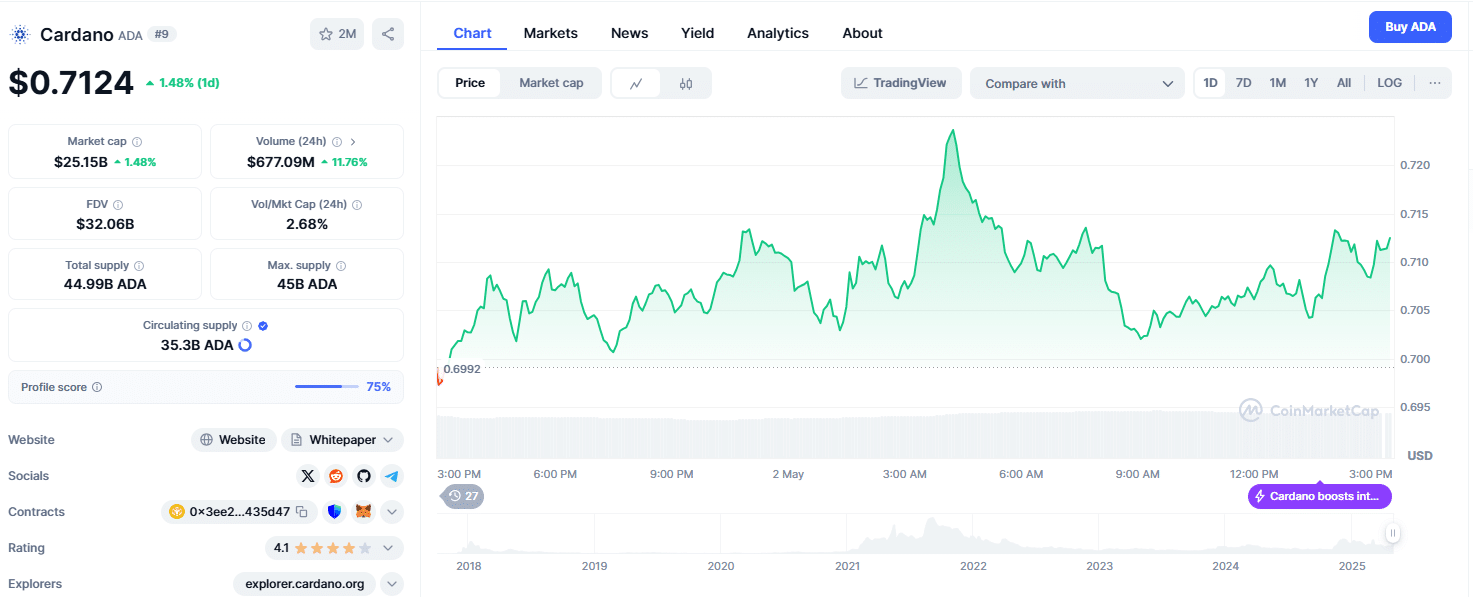The height and width of the screenshot is (597, 1473).
Task: Click the Profile score progress bar
Action: click(326, 387)
